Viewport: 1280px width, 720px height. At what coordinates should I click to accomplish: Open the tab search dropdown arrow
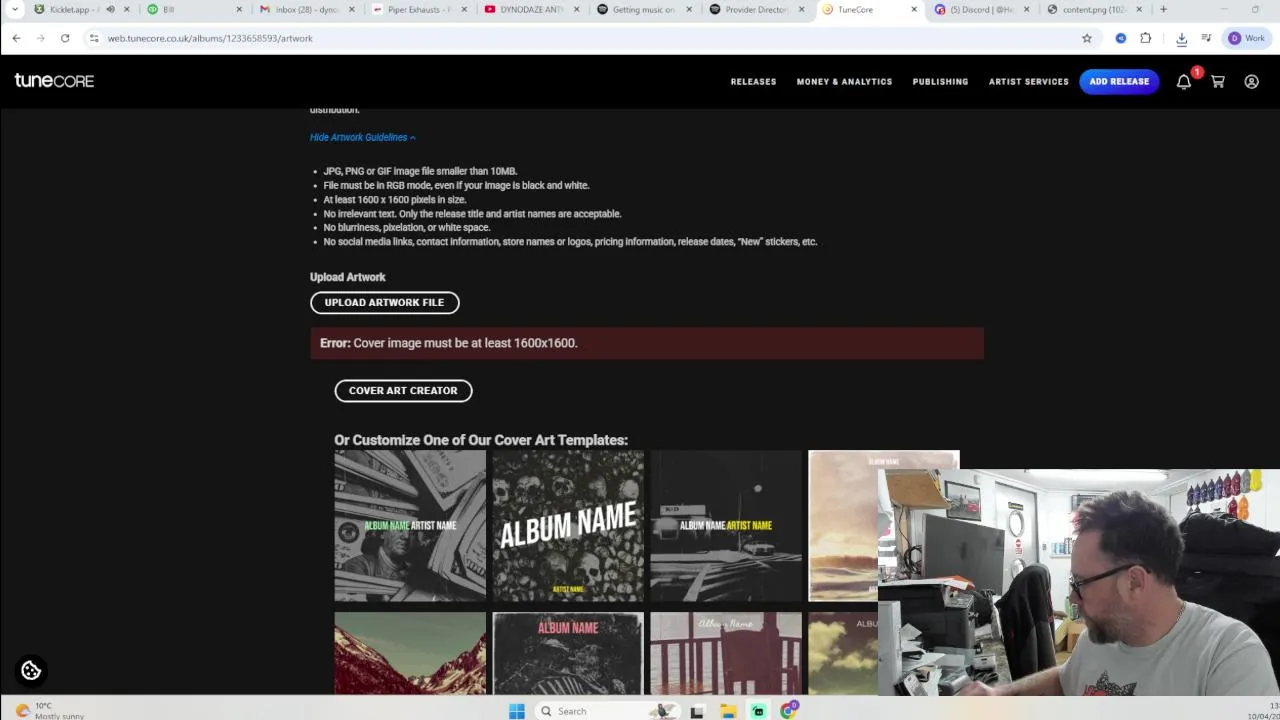(x=14, y=10)
